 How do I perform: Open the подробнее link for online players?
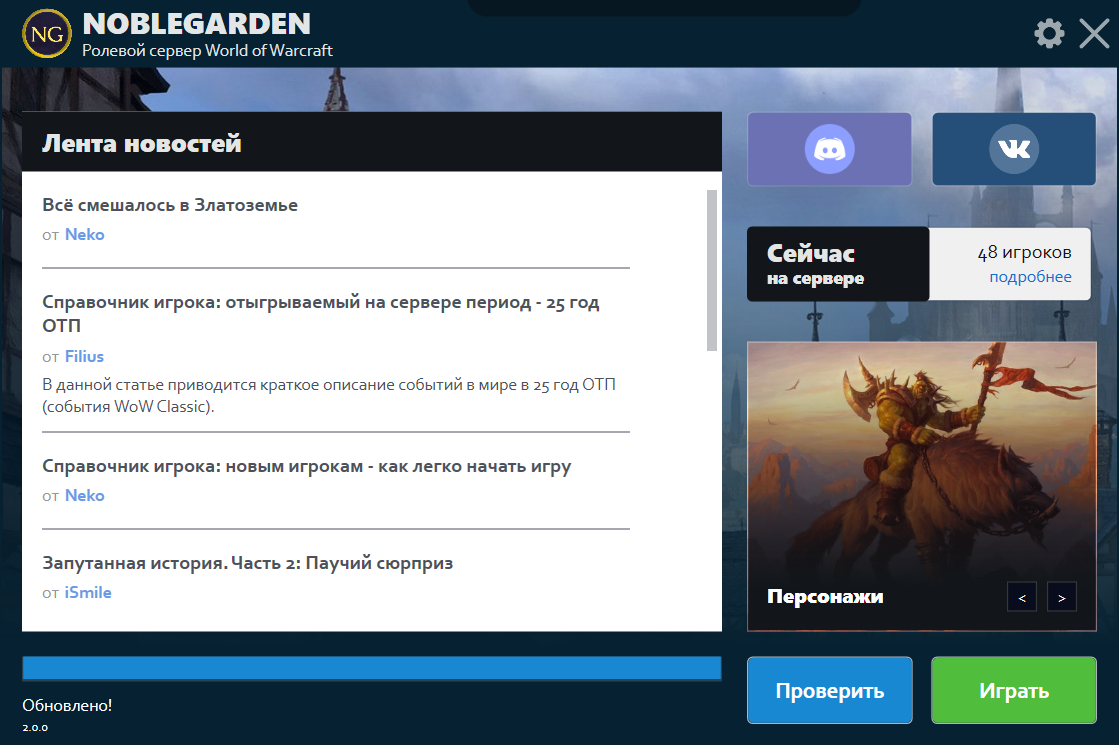[x=1030, y=277]
